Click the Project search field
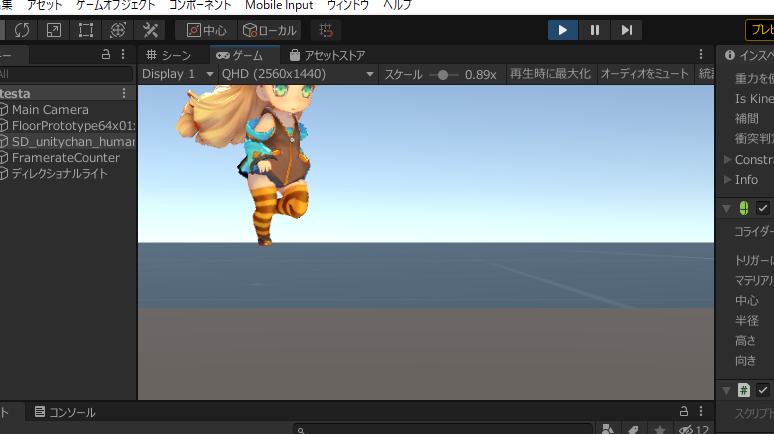The height and width of the screenshot is (434, 774). [443, 430]
